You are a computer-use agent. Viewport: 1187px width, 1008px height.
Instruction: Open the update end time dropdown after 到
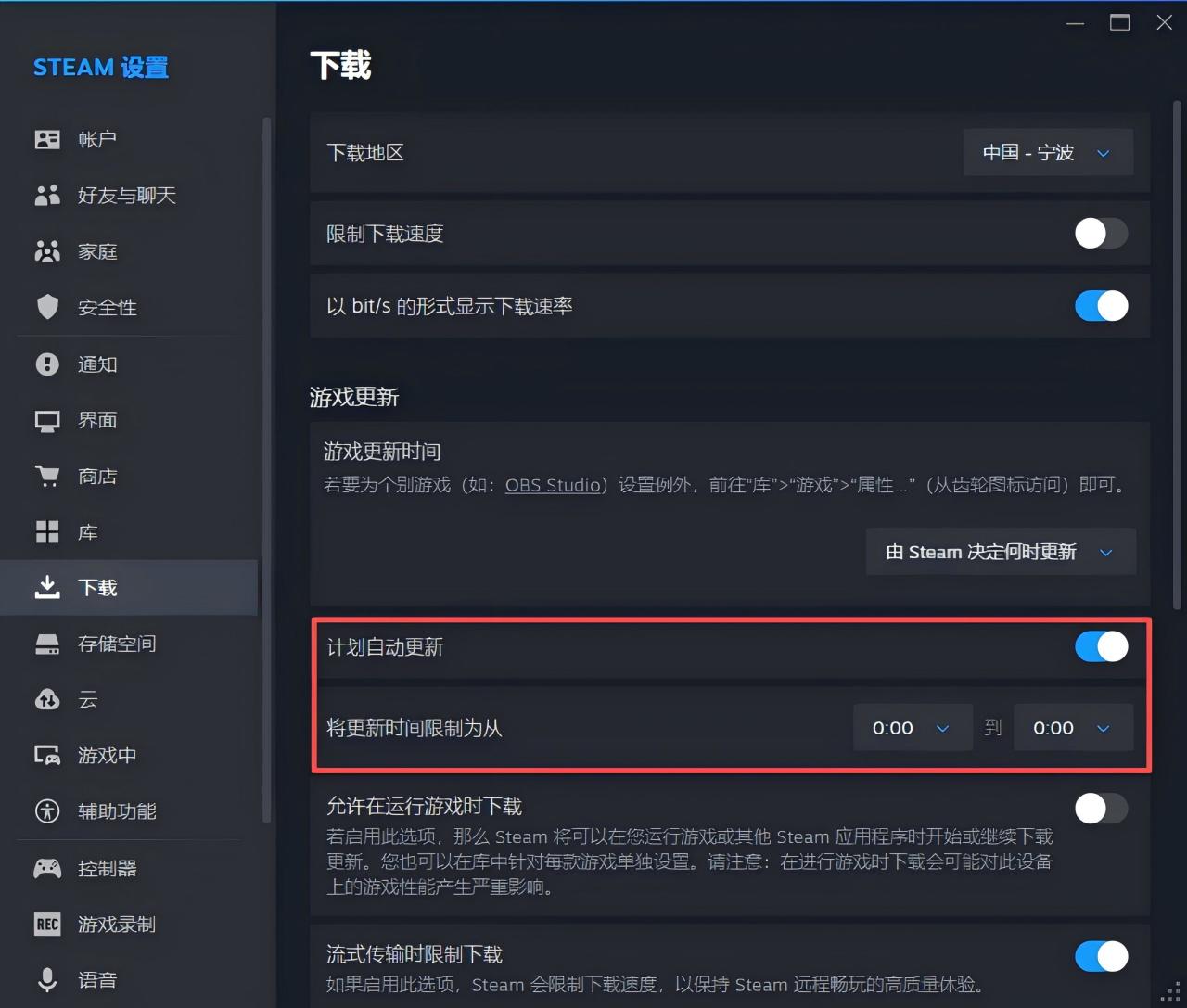coord(1073,728)
